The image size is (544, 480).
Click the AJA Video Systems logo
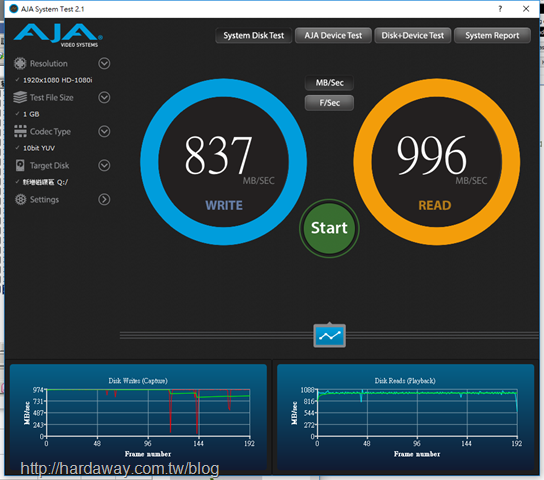coord(58,35)
